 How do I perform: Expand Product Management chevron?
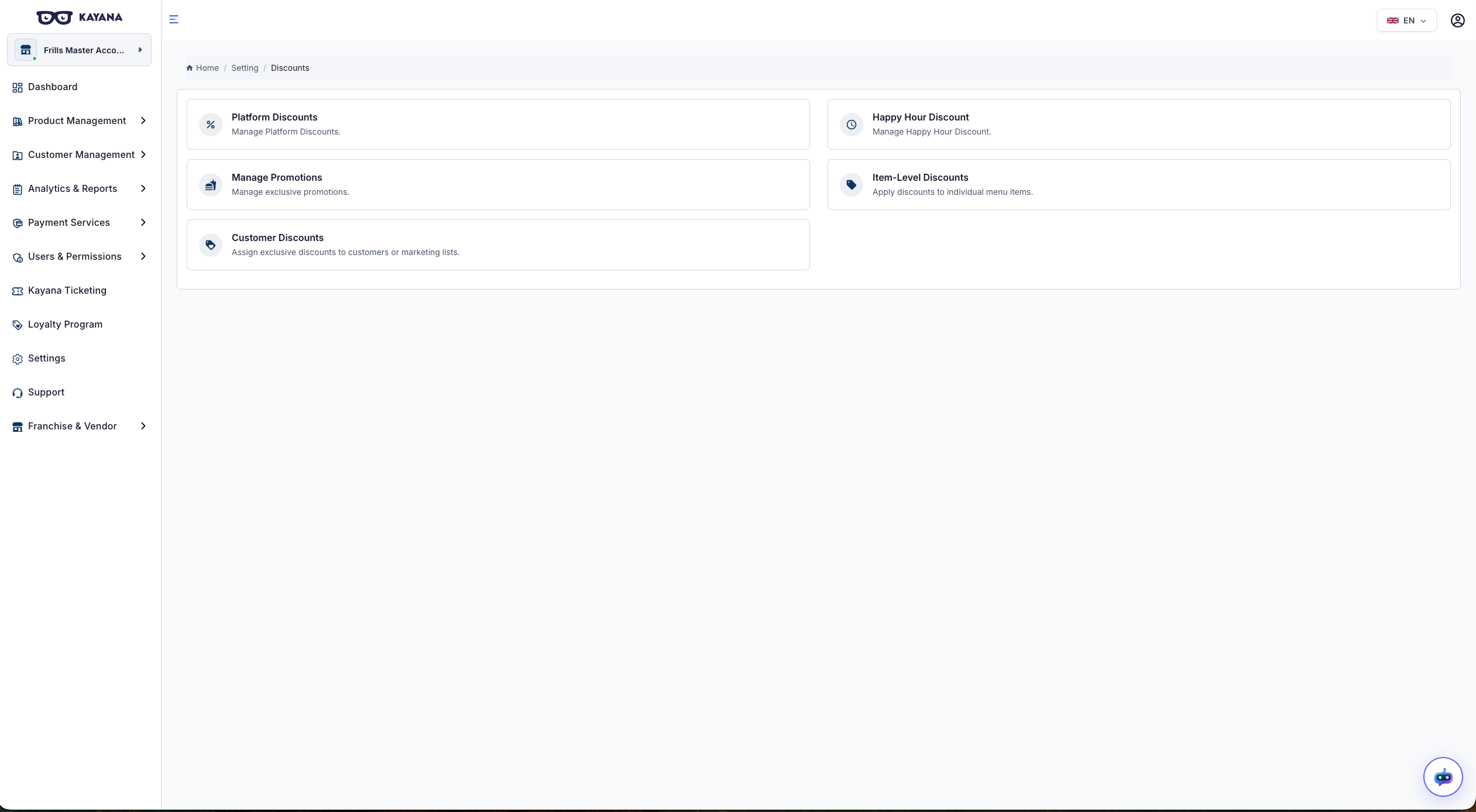pos(143,121)
